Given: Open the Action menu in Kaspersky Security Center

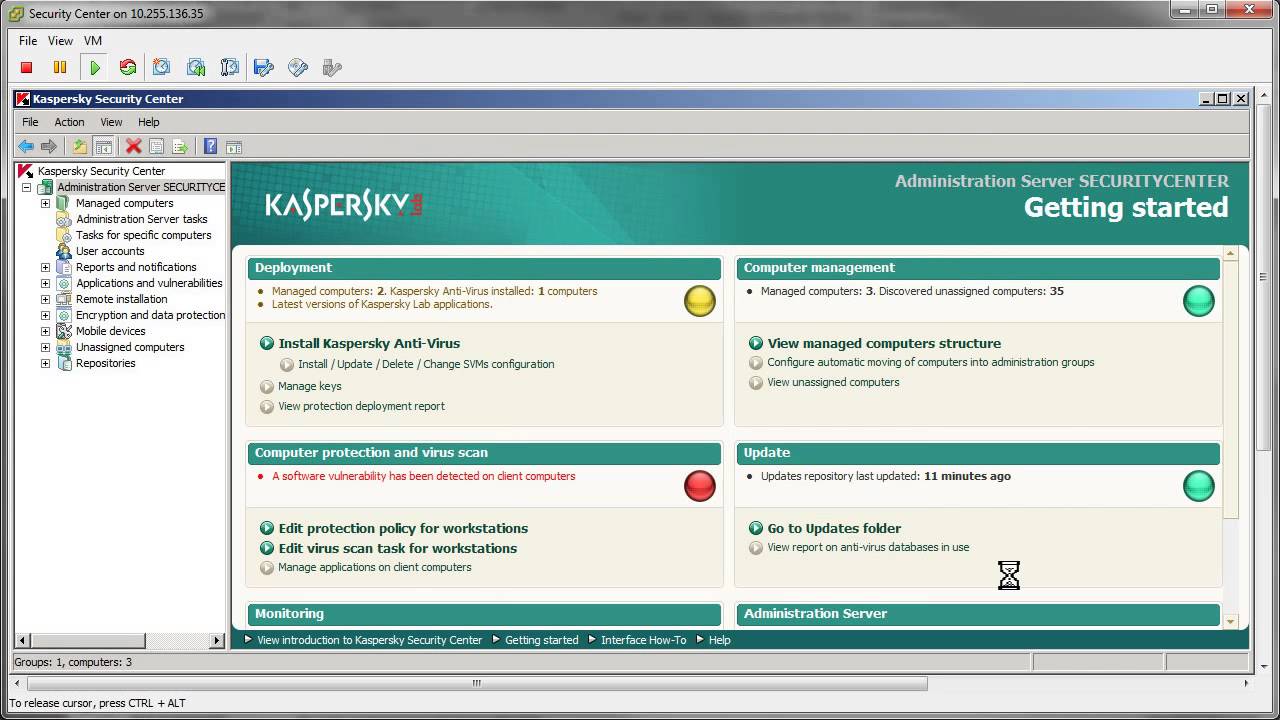Looking at the screenshot, I should (x=69, y=122).
